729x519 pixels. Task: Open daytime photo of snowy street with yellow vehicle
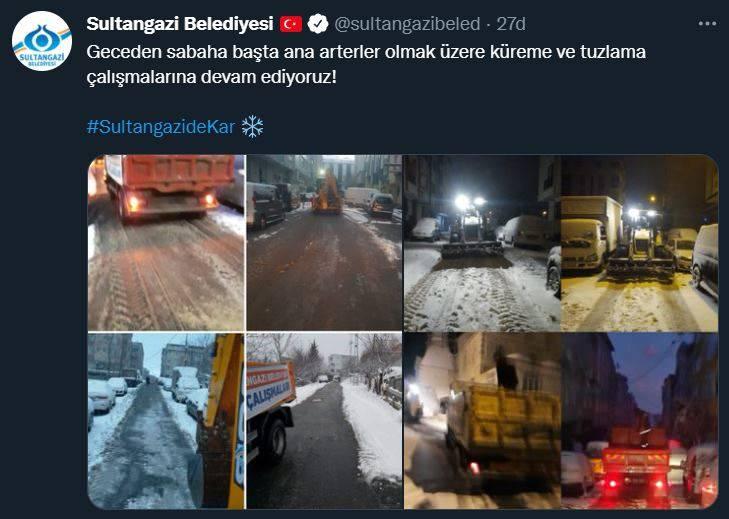point(166,421)
